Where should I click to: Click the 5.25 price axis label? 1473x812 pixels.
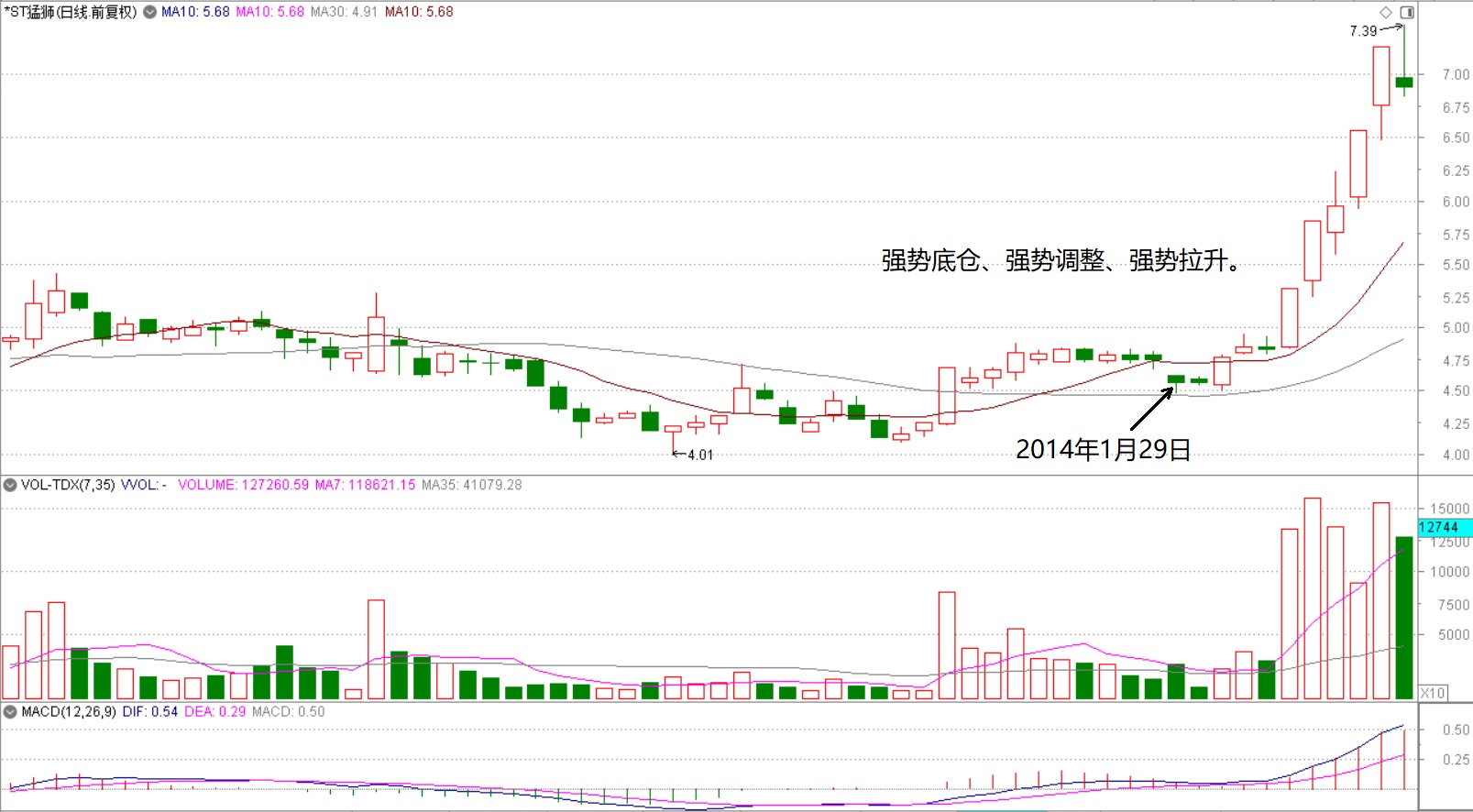click(x=1456, y=298)
